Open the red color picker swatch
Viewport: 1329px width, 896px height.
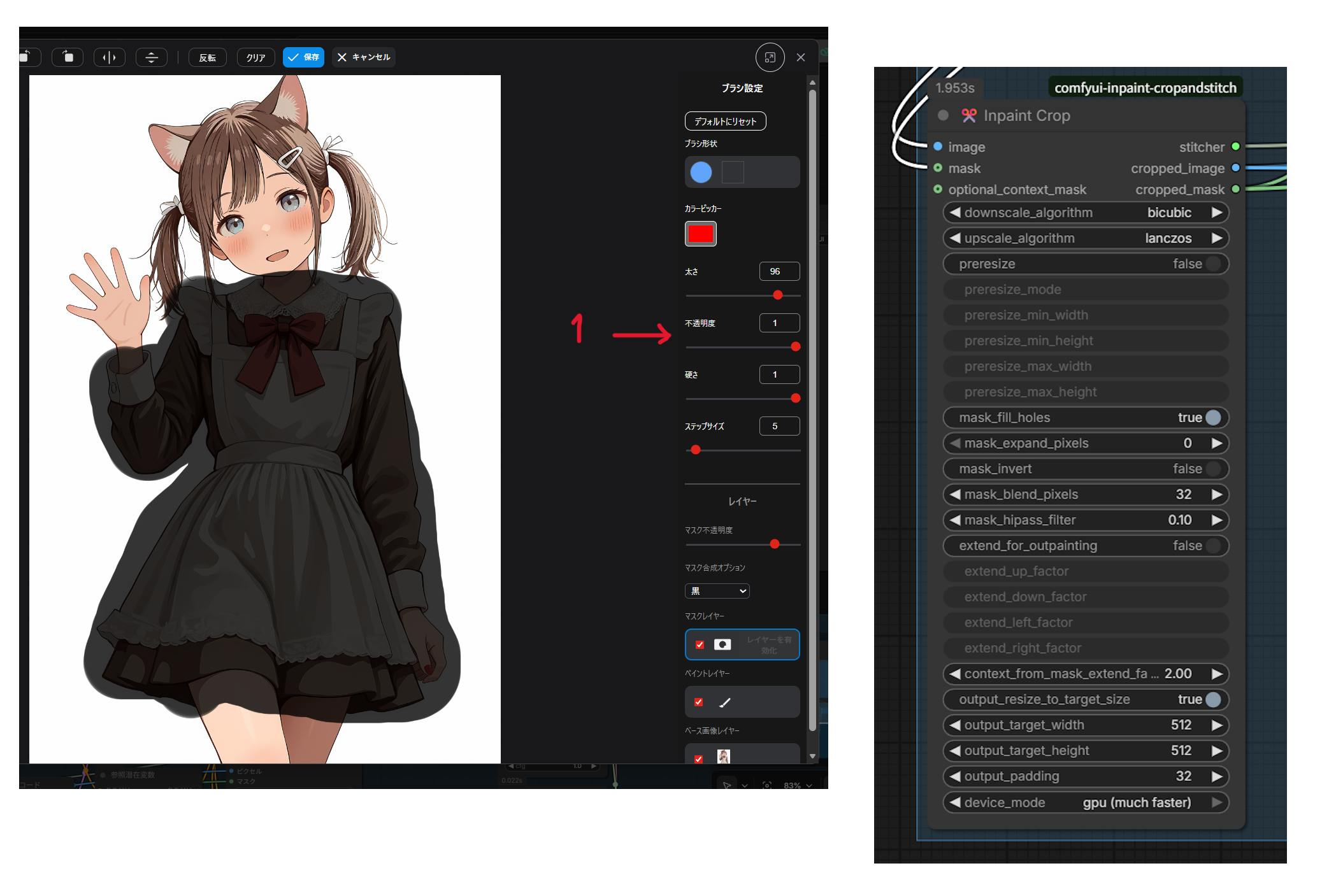(701, 234)
